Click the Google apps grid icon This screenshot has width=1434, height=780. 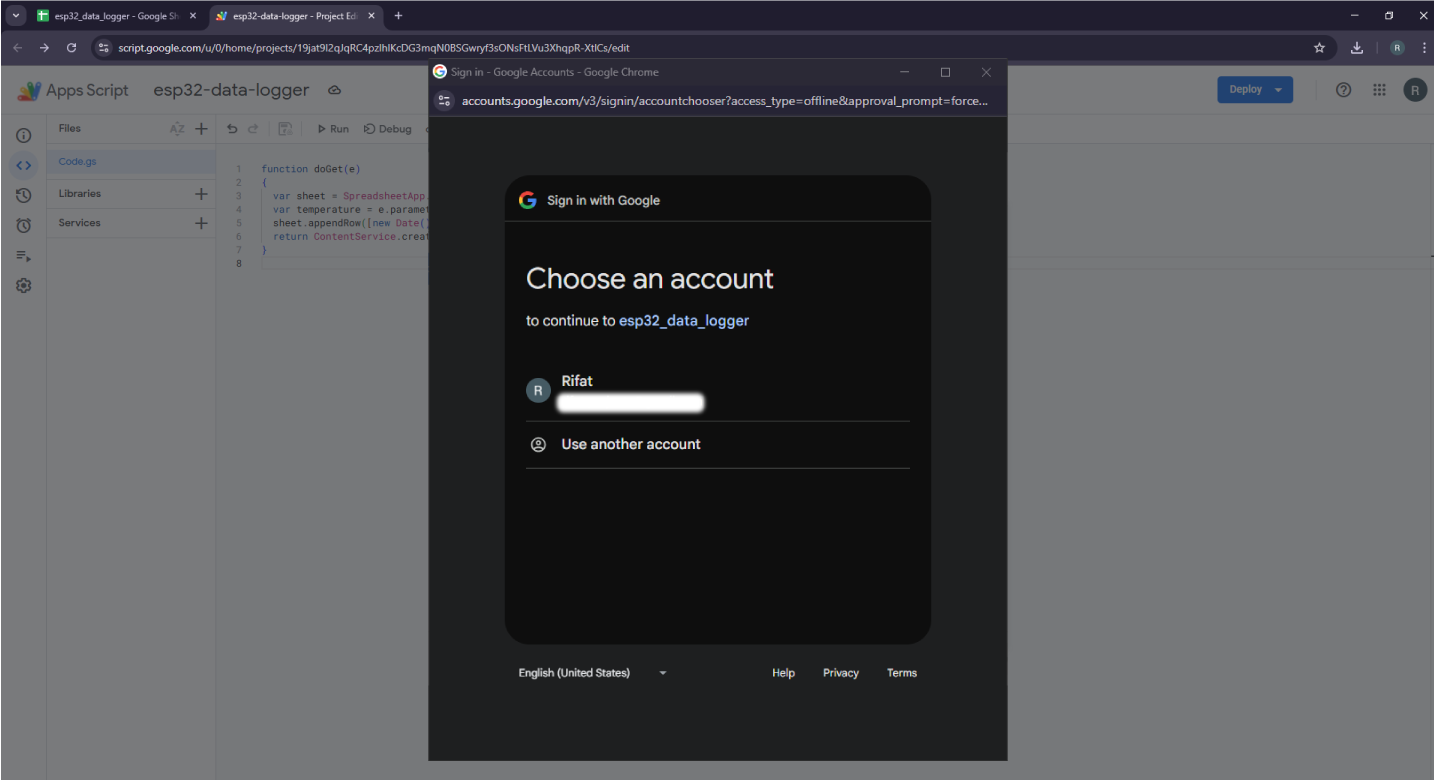pyautogui.click(x=1379, y=90)
